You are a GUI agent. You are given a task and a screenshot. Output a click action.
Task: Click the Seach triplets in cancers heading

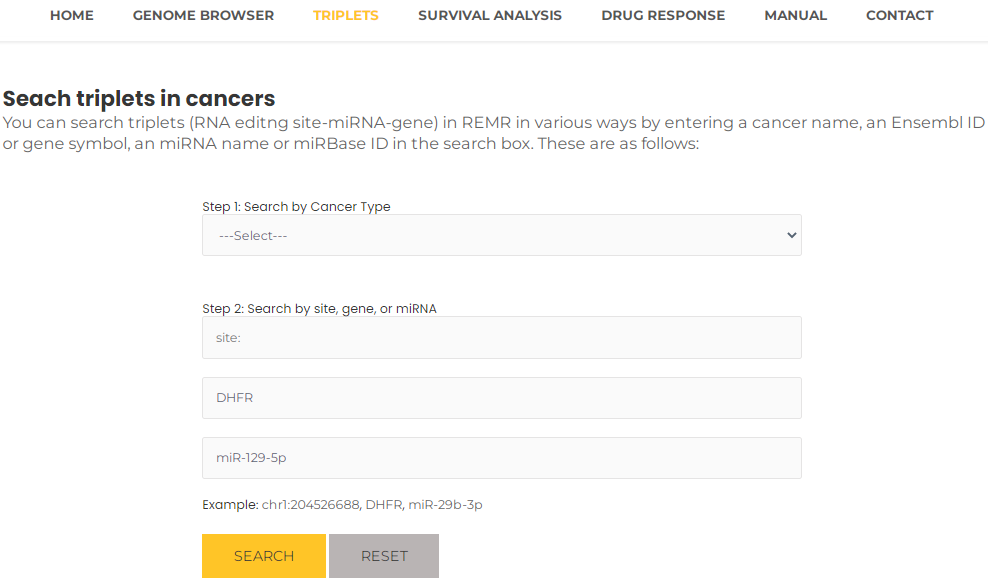(x=139, y=99)
